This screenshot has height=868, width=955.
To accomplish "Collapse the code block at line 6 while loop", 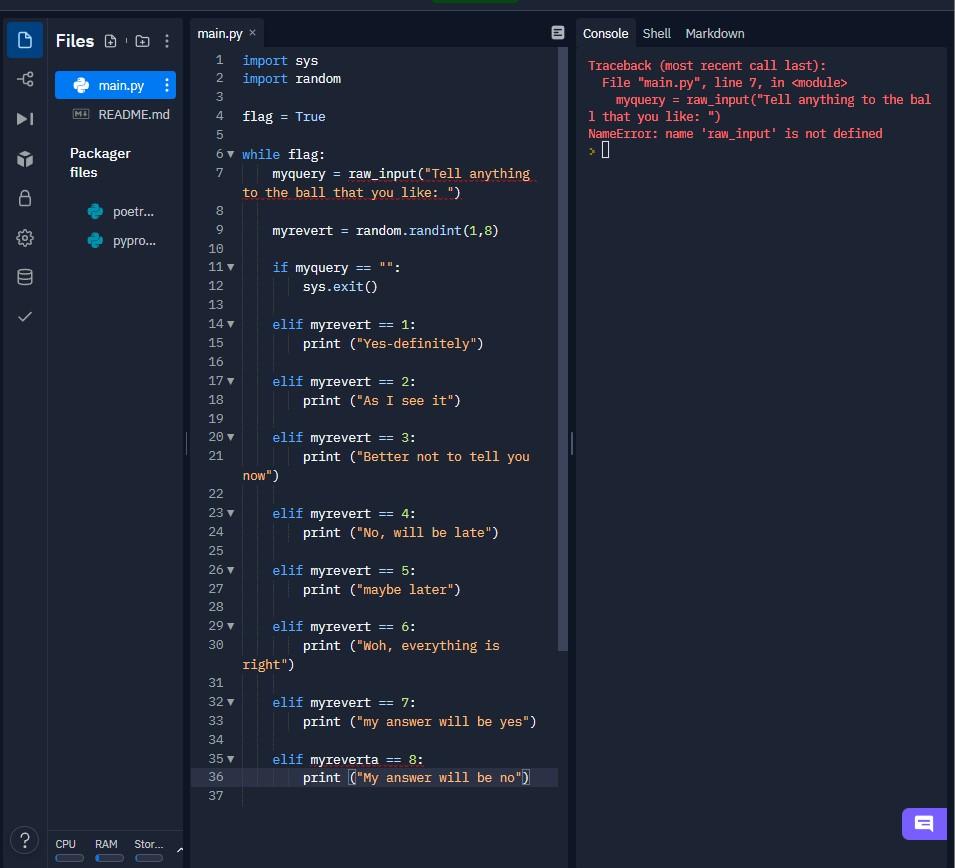I will (x=231, y=155).
